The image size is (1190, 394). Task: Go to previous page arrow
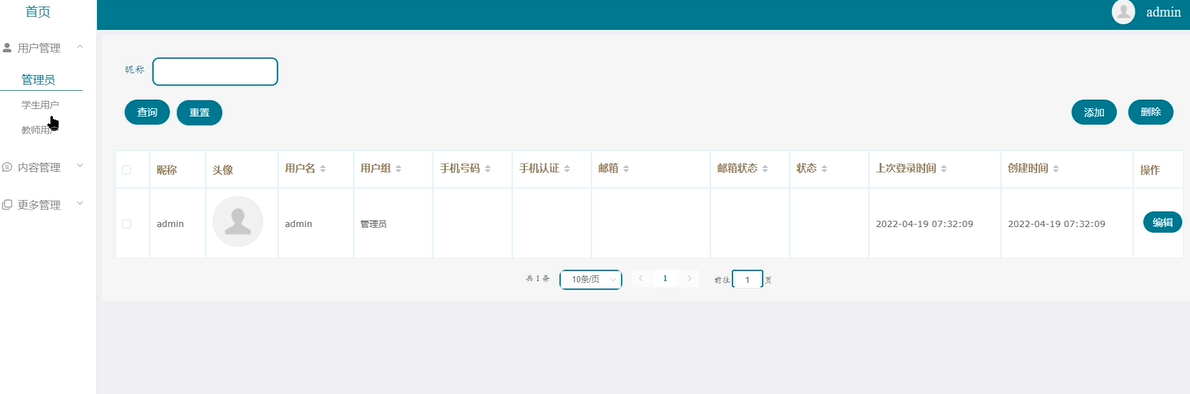coord(641,279)
